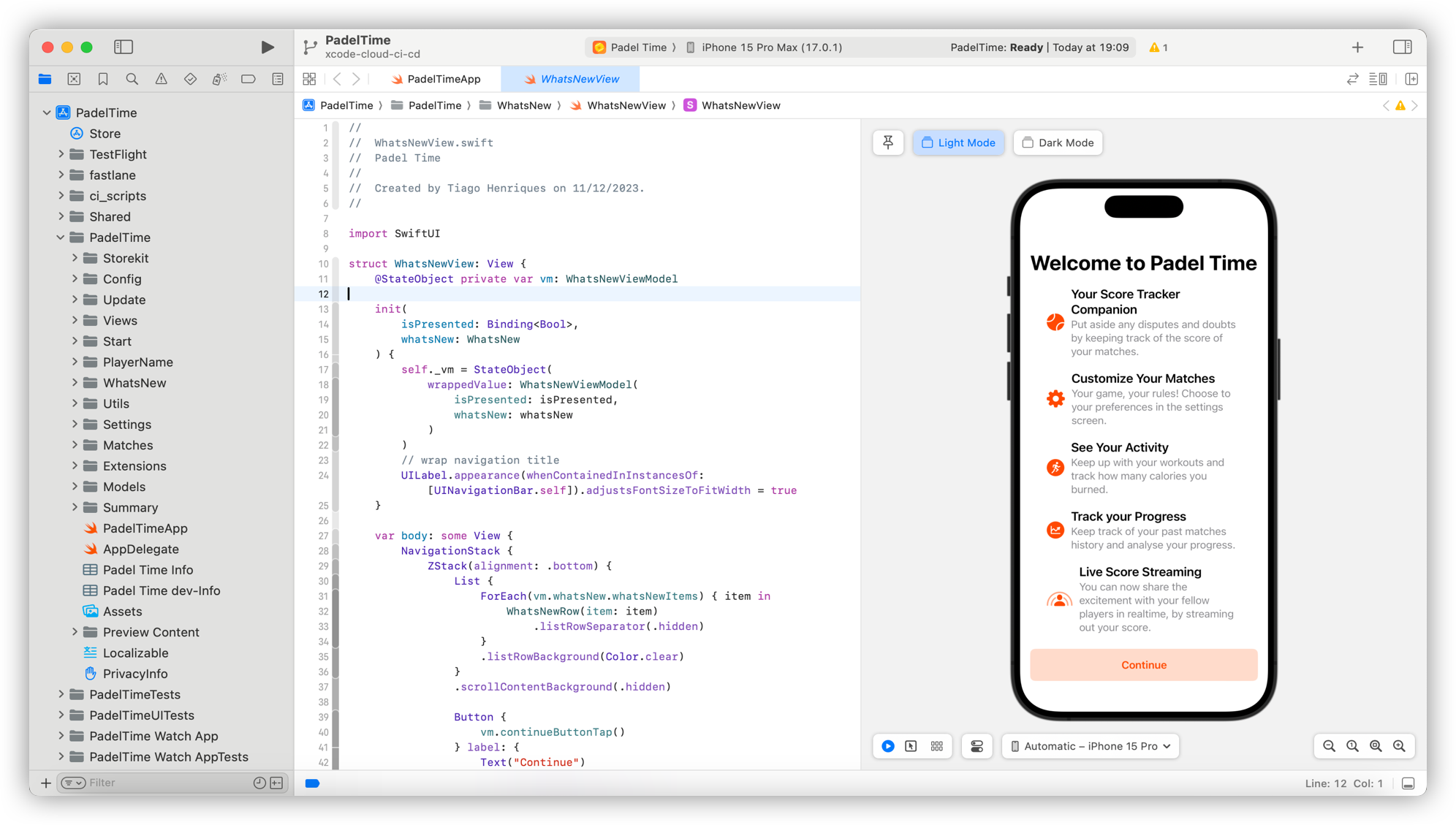Open the Report navigator
Screen dimensions: 1456x825
(278, 79)
